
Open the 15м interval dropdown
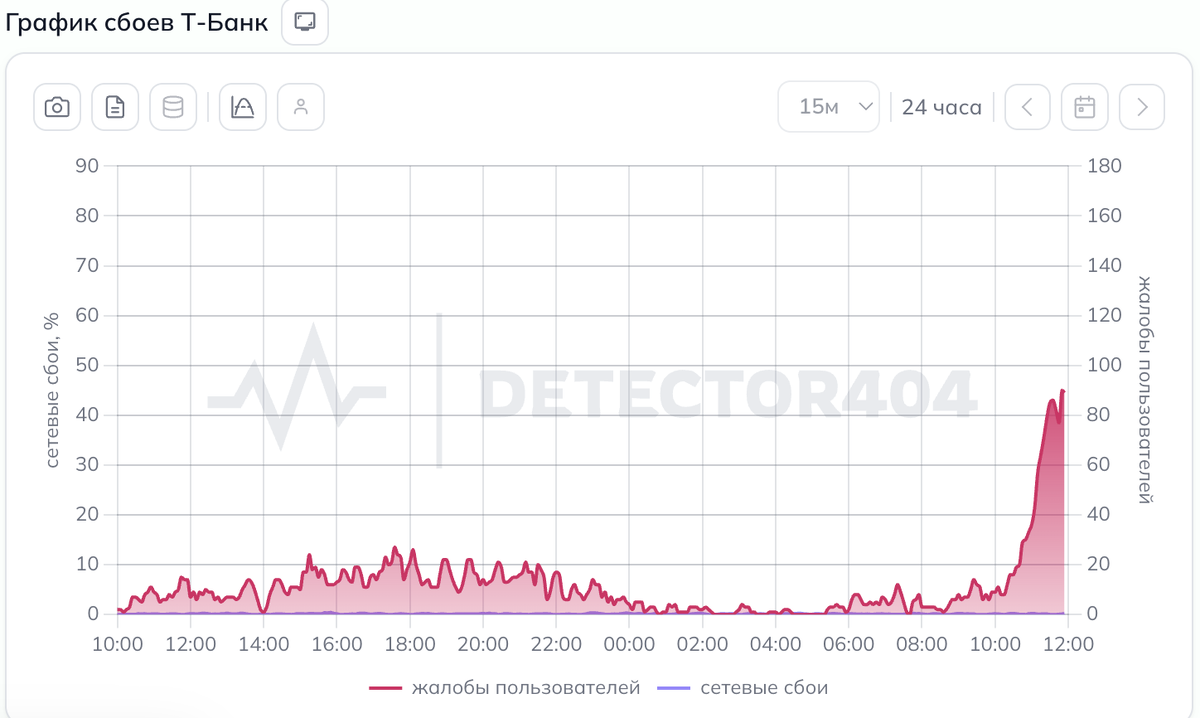pyautogui.click(x=829, y=107)
